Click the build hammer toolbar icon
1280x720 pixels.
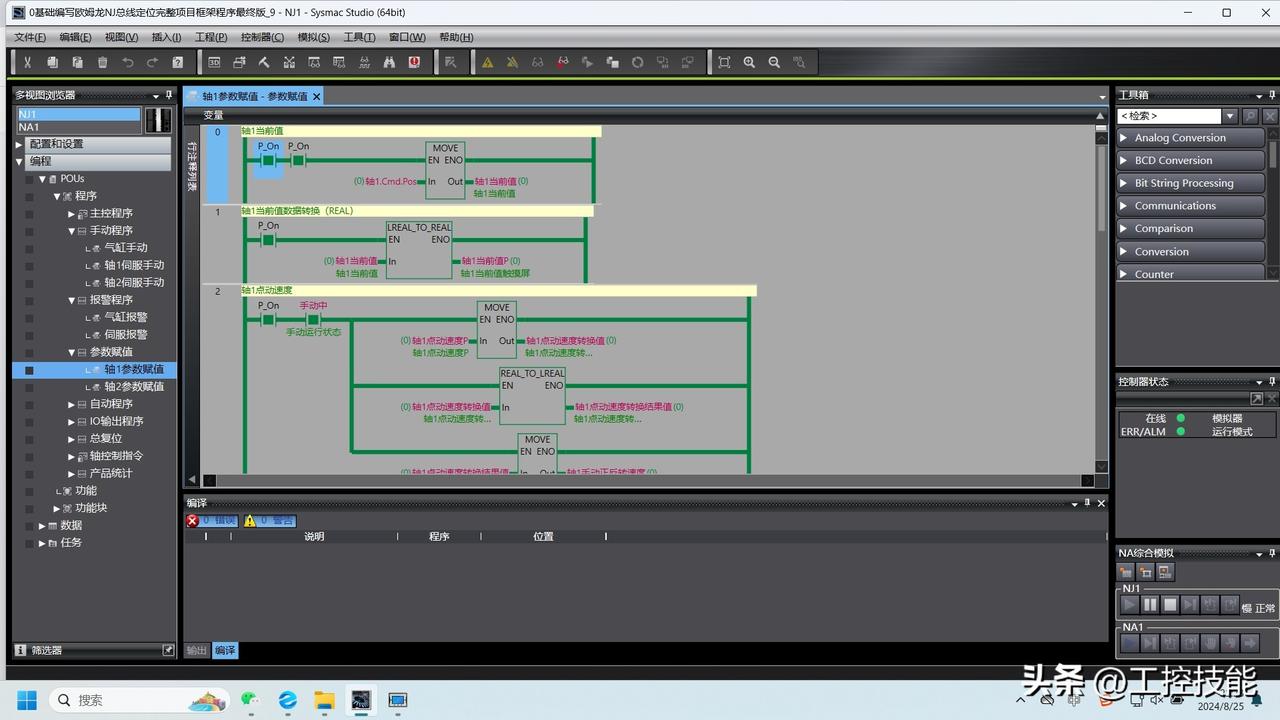click(264, 62)
